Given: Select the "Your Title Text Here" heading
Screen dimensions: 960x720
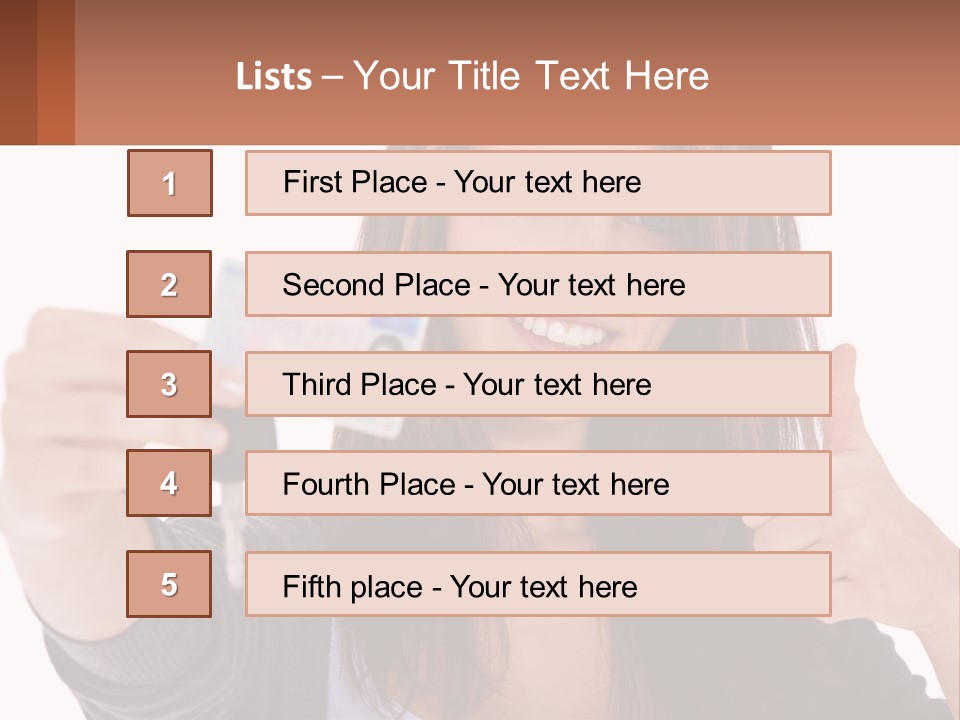Looking at the screenshot, I should pyautogui.click(x=531, y=77).
